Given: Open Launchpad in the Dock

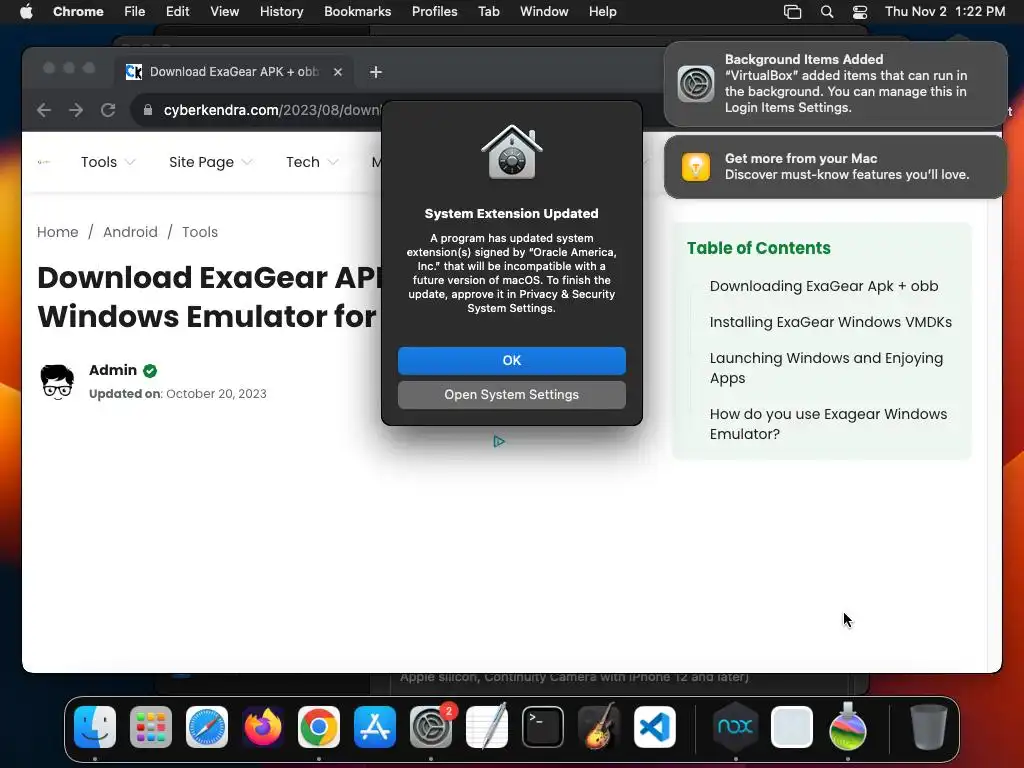Looking at the screenshot, I should pyautogui.click(x=151, y=727).
